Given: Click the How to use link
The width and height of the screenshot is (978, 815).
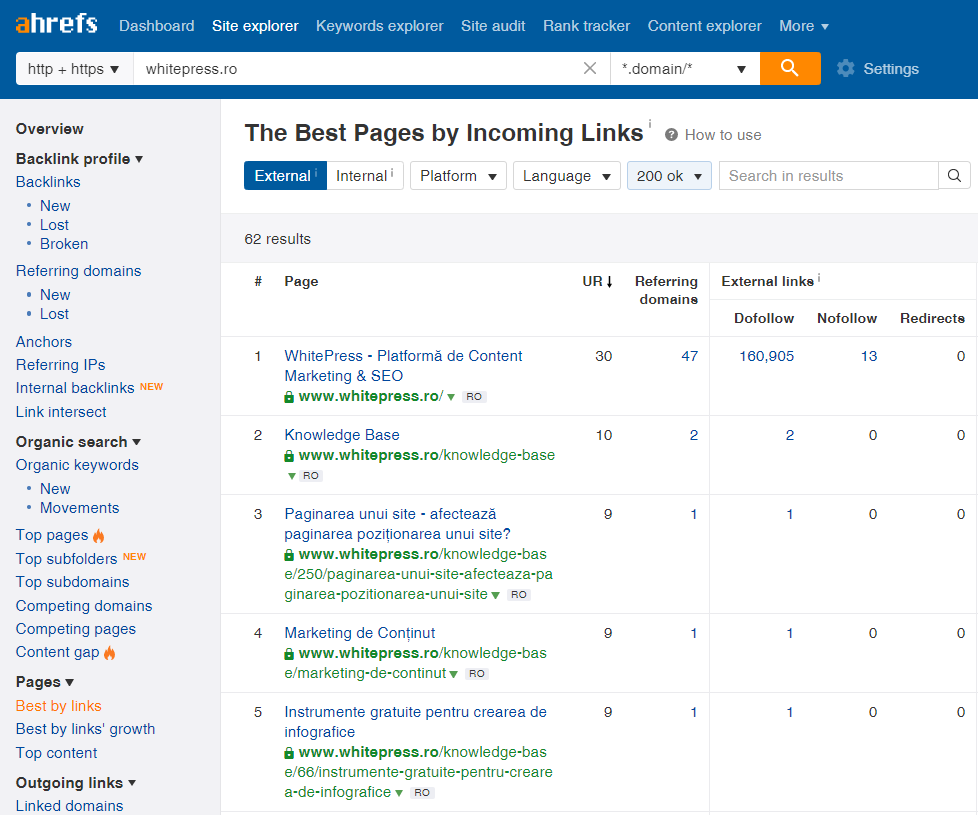Looking at the screenshot, I should coord(723,135).
